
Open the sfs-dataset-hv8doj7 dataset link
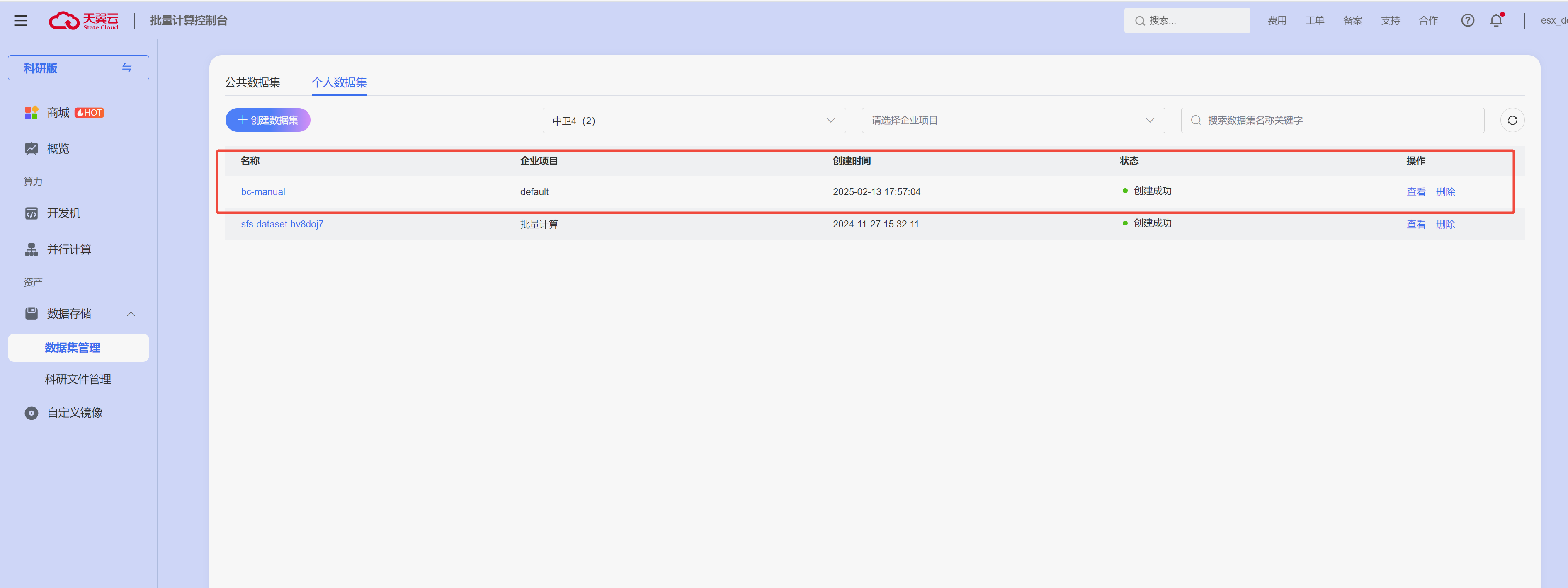pos(282,224)
